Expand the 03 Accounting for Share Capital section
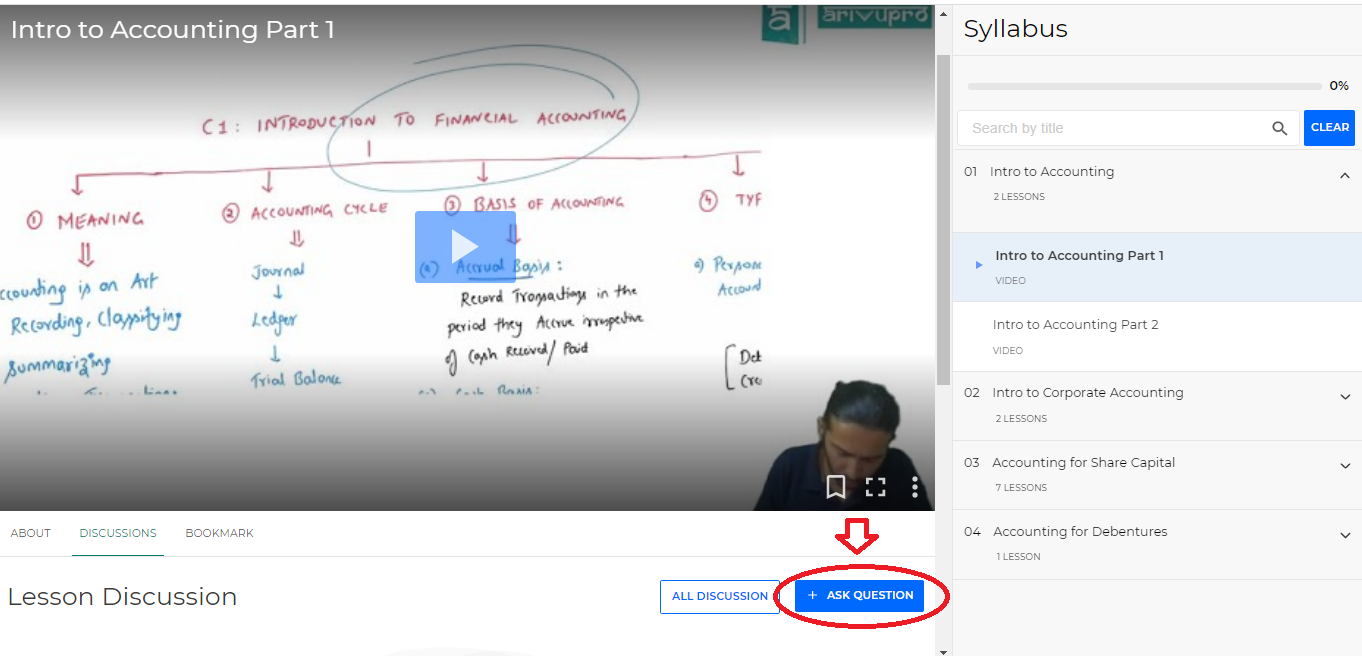 pyautogui.click(x=1344, y=466)
